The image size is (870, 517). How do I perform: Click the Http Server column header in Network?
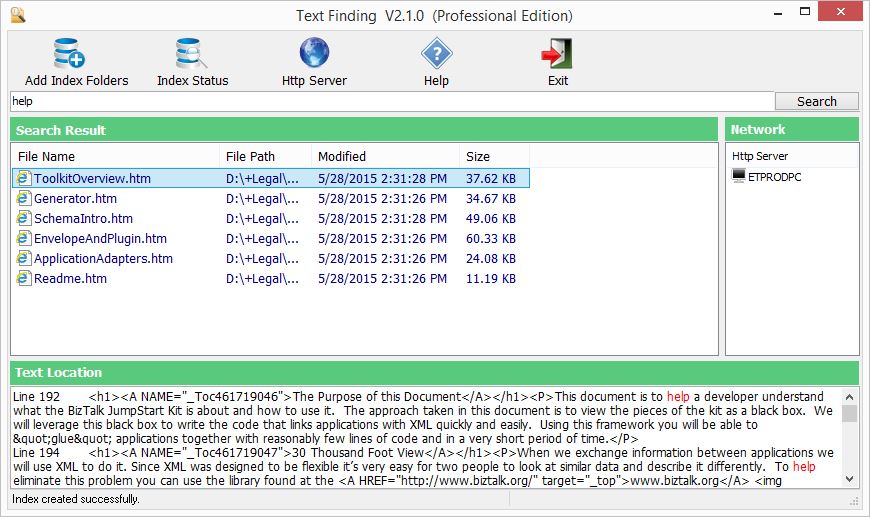[791, 156]
